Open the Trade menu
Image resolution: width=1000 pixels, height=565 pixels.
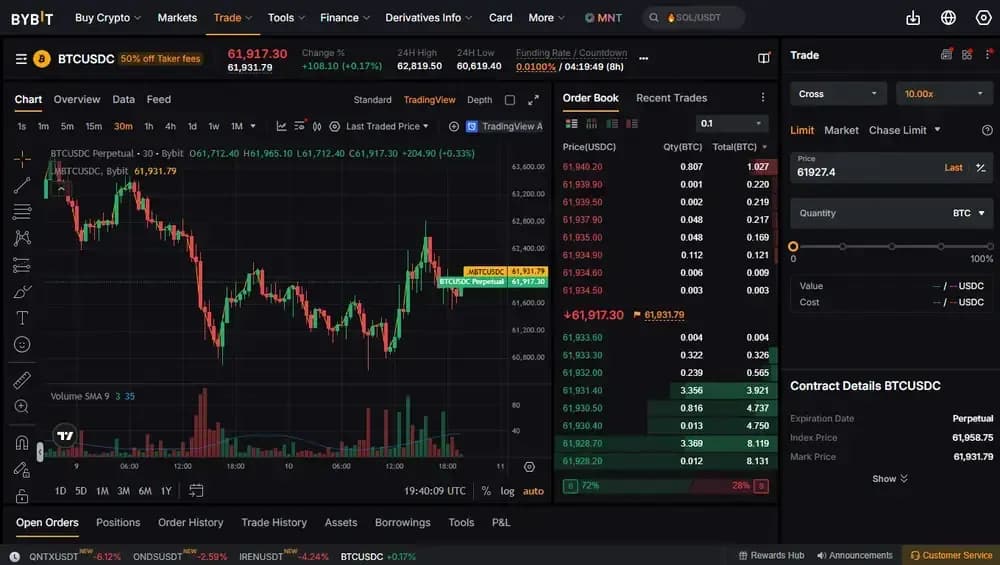(233, 18)
